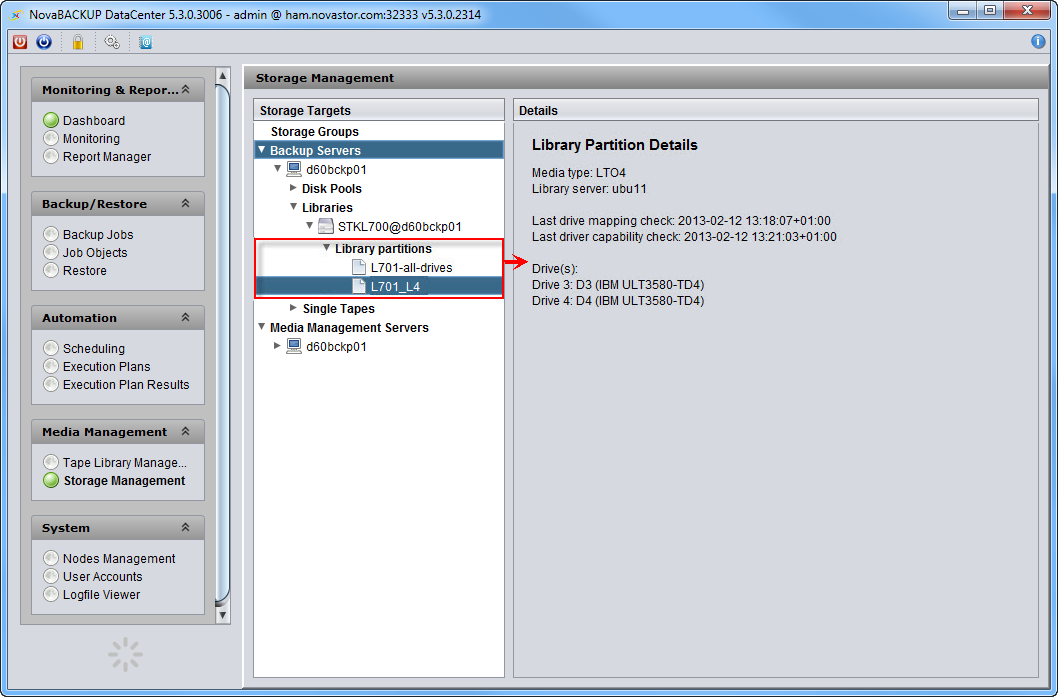The image size is (1058, 697).
Task: Click the red power toolbar icon
Action: (20, 42)
